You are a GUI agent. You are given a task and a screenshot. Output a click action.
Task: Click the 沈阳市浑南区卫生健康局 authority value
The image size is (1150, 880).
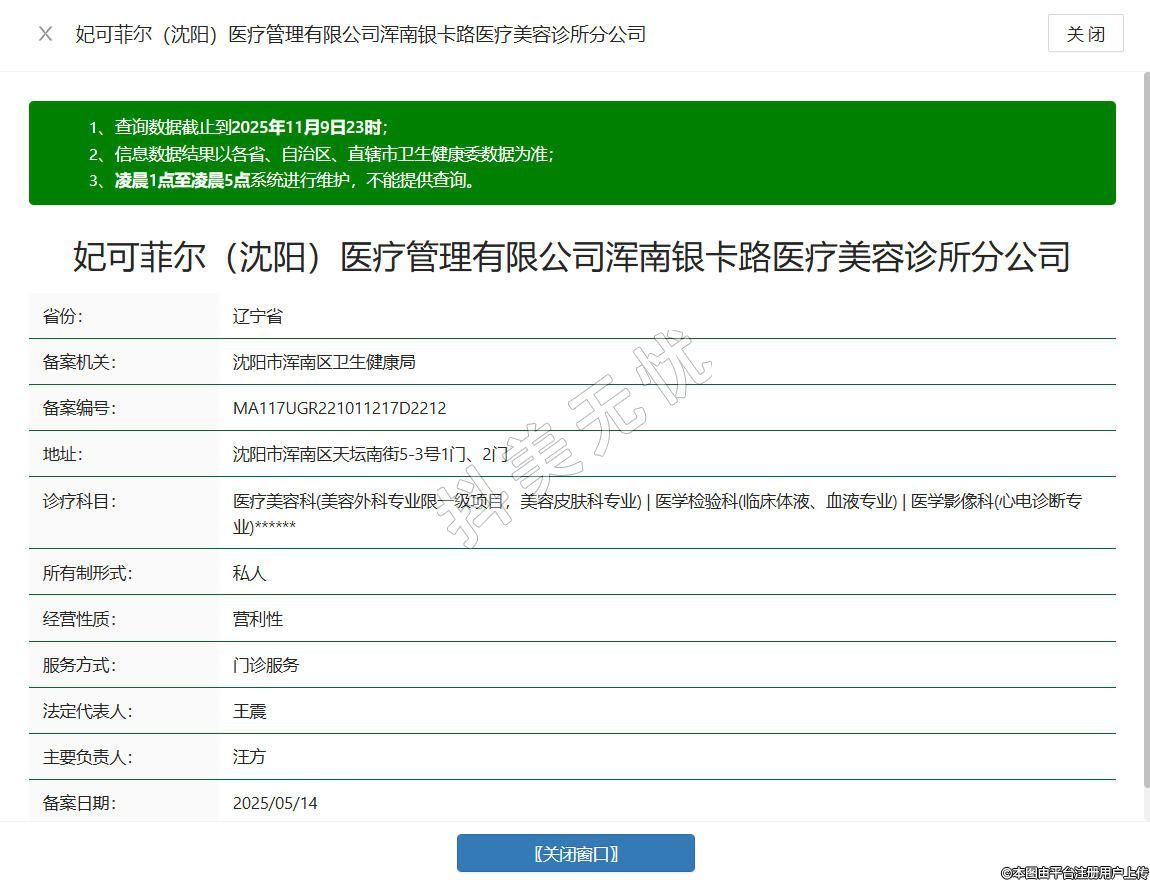point(323,362)
